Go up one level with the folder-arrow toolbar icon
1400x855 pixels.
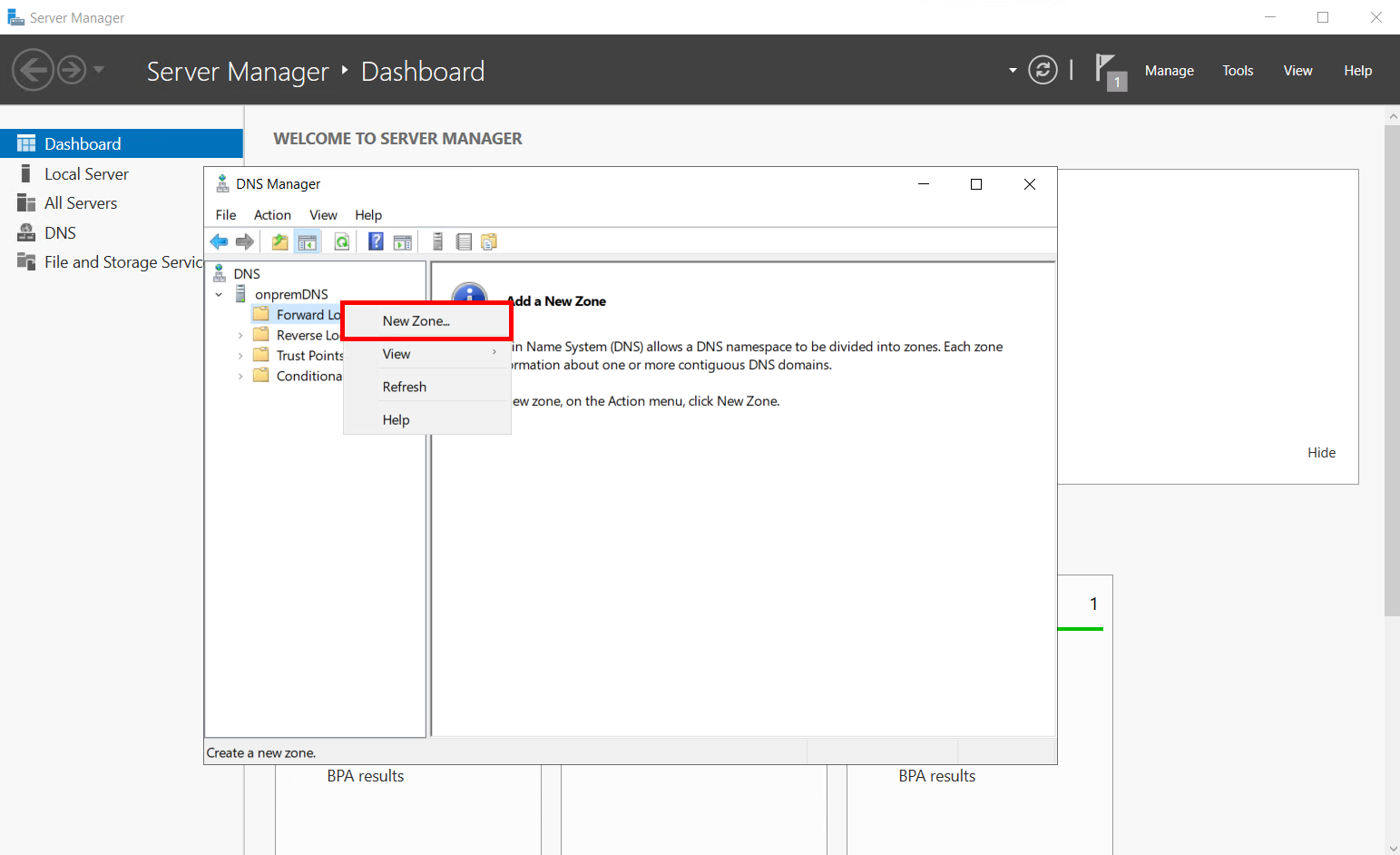280,241
